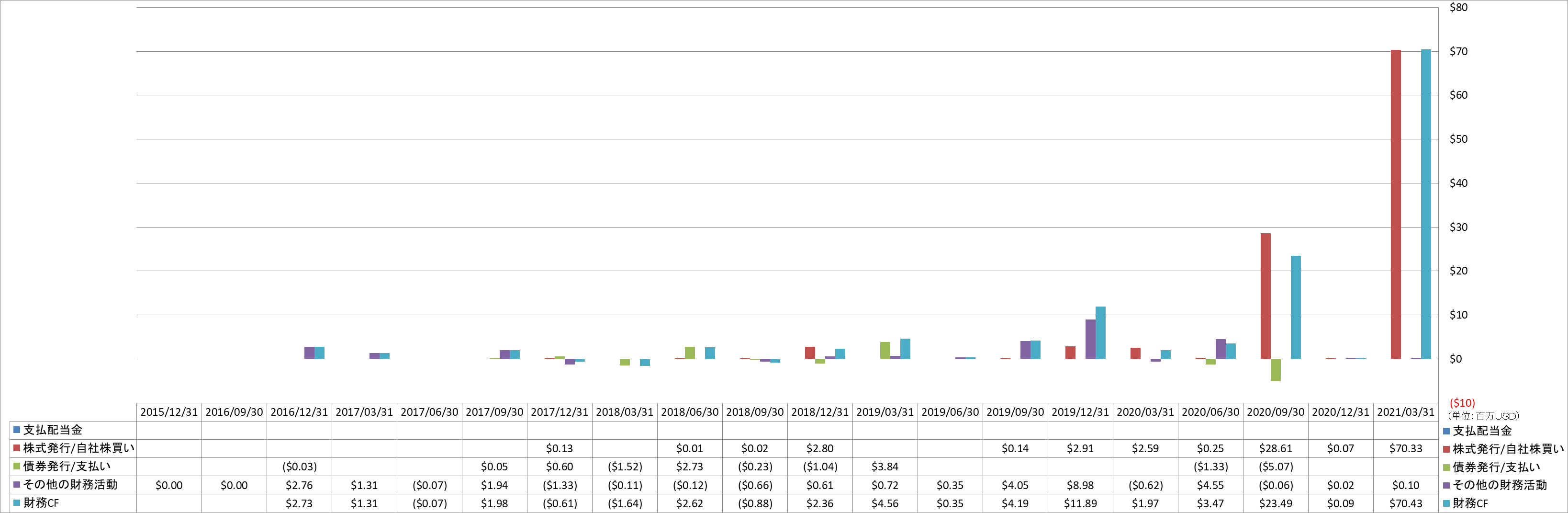The image size is (1568, 513).
Task: Select the $2.80 stock issuance cell
Action: click(x=820, y=448)
